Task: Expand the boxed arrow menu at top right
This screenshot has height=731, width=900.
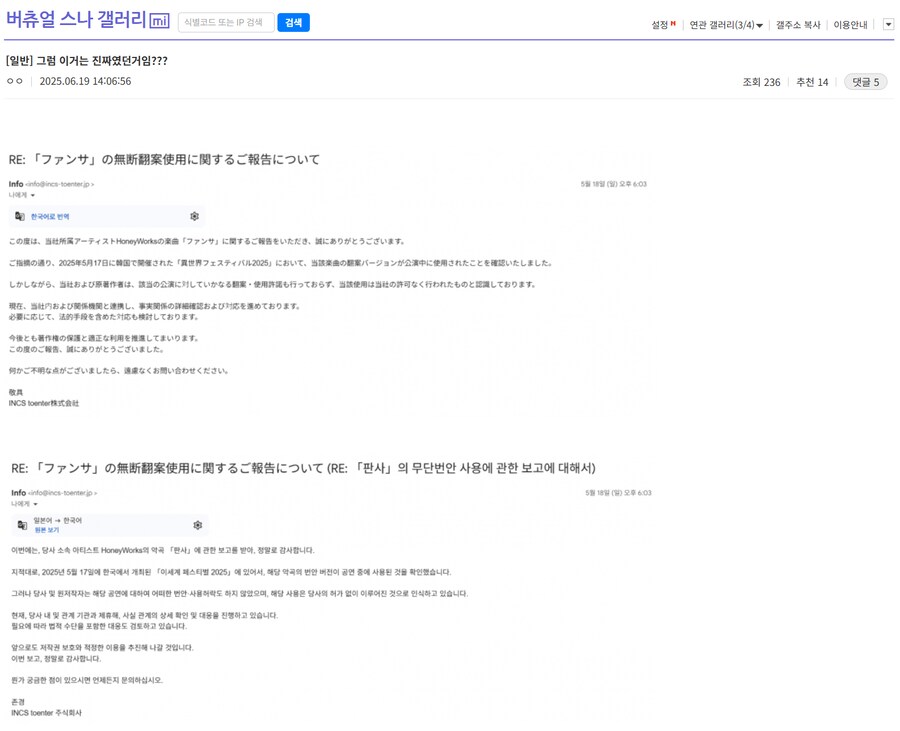Action: 888,25
